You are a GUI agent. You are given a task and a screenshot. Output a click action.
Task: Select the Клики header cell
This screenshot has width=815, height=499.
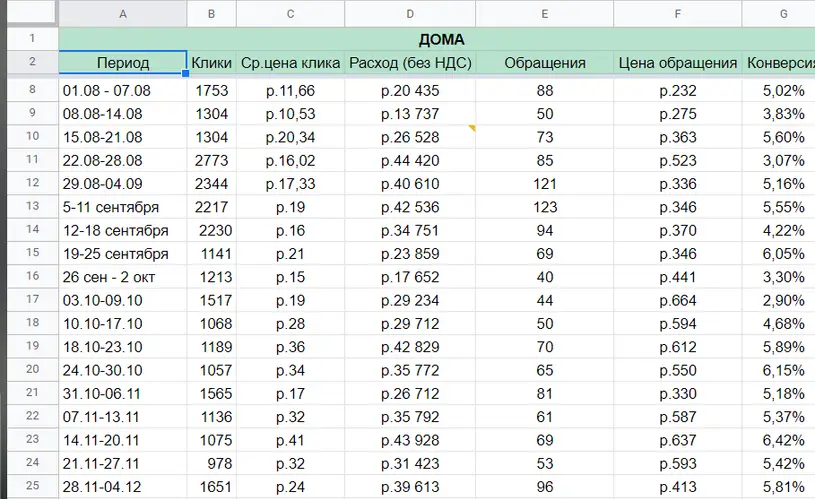pos(212,62)
